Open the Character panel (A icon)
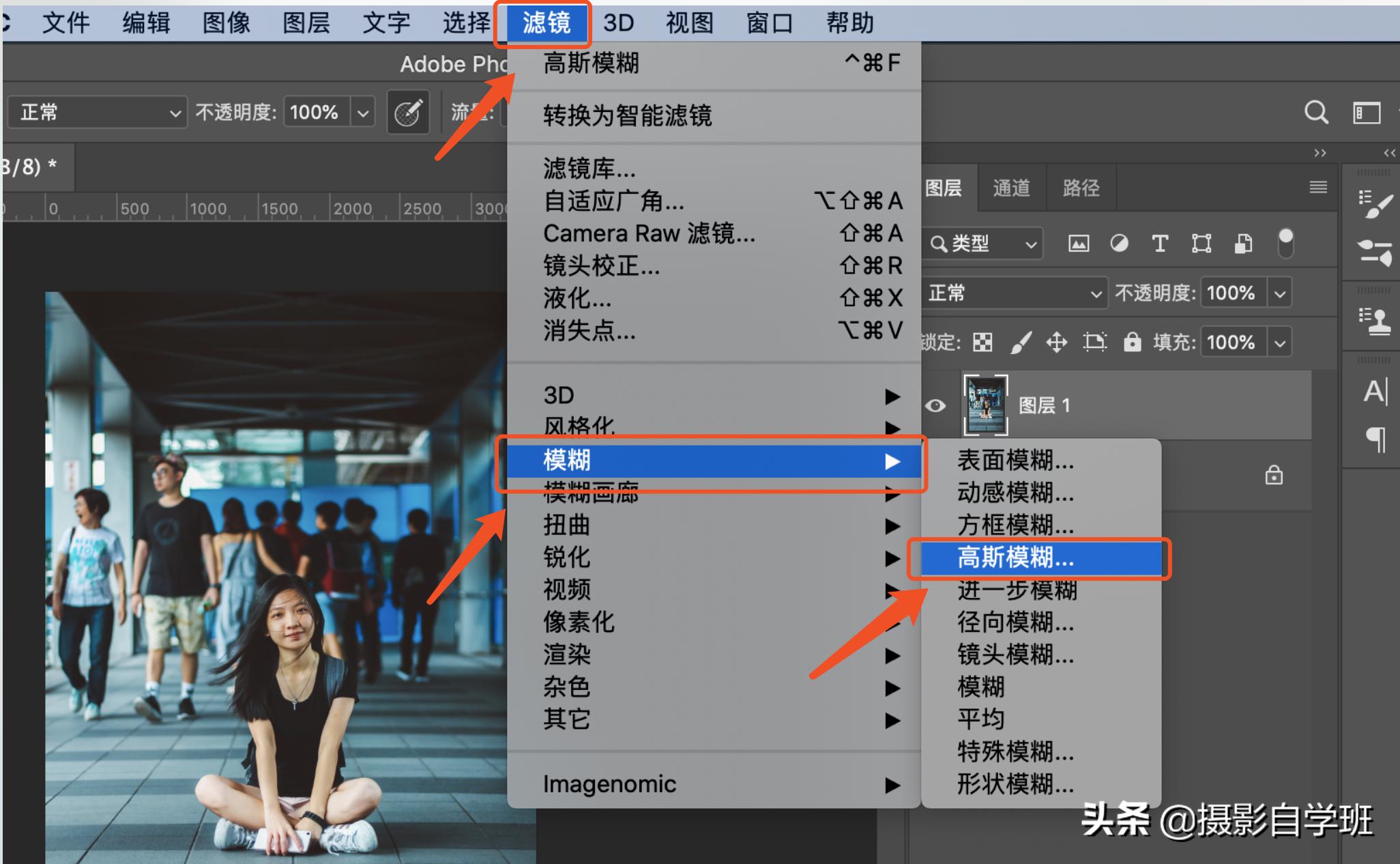The height and width of the screenshot is (864, 1400). click(x=1375, y=391)
